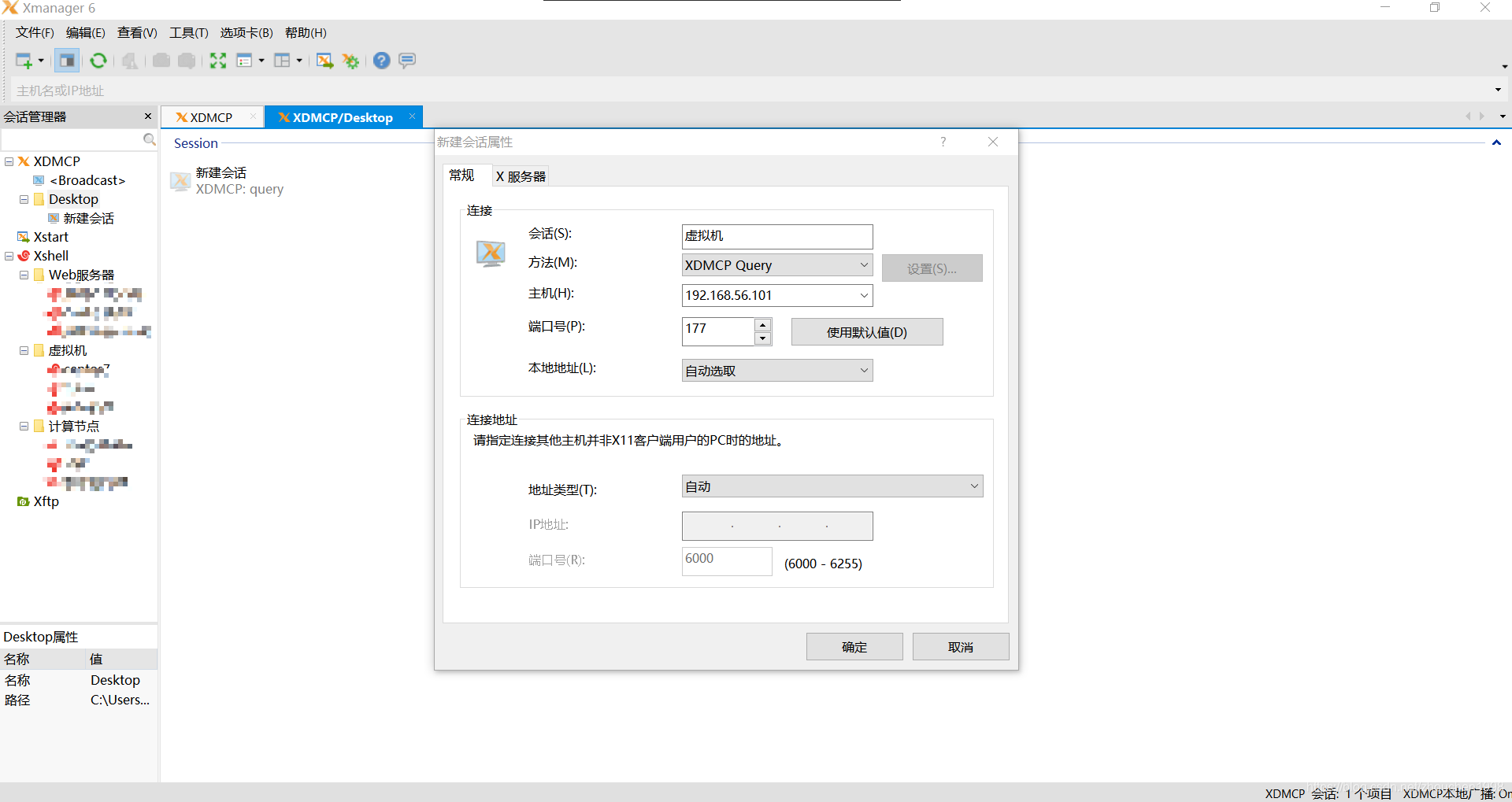Switch to the XDMCP tab
This screenshot has height=802, width=1512.
click(x=211, y=117)
